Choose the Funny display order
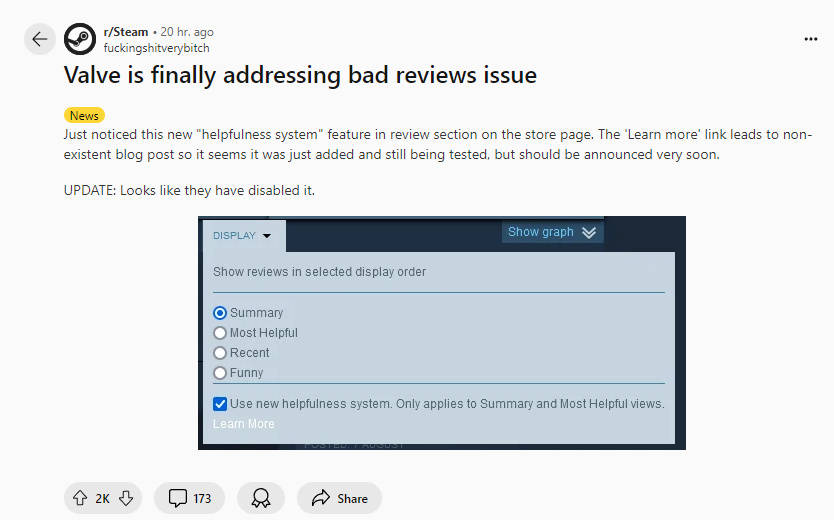834x520 pixels. pos(220,373)
